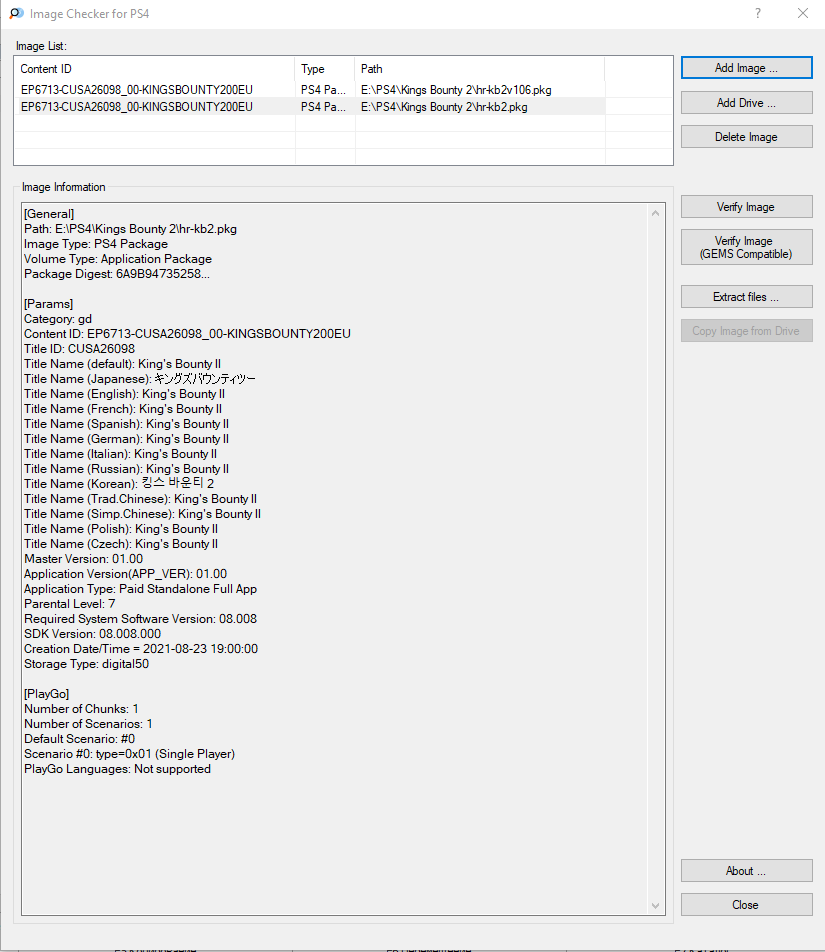Click the Title Name (Russian) line
Screen dimensions: 825x952
(x=126, y=469)
